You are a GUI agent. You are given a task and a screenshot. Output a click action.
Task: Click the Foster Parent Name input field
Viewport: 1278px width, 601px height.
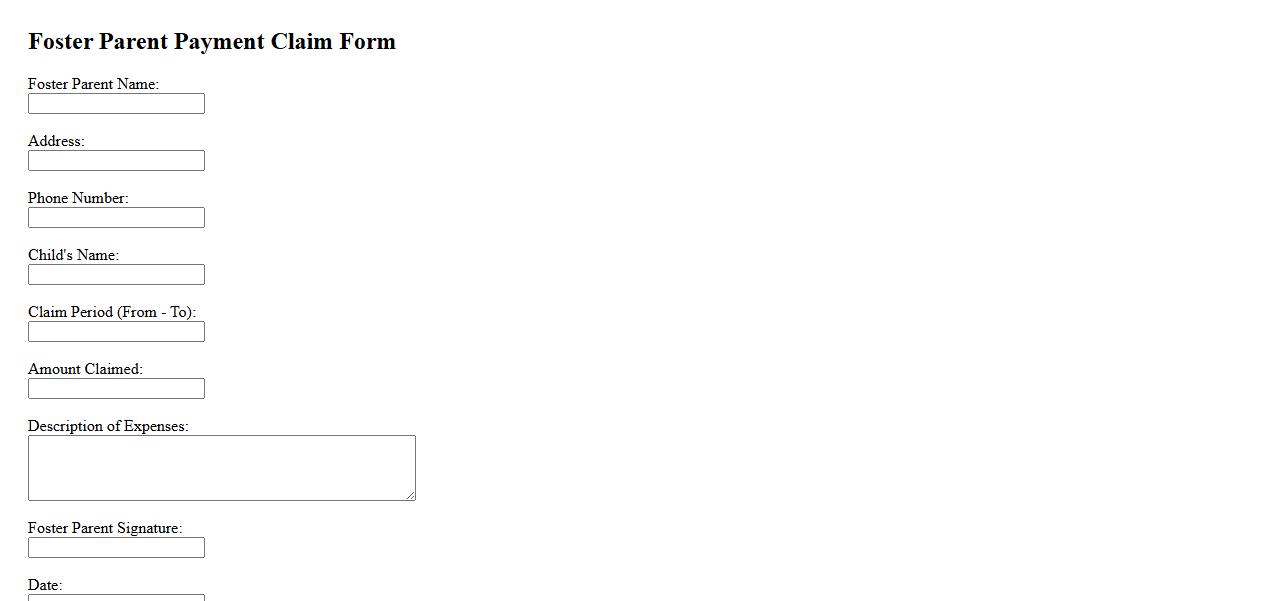tap(116, 104)
